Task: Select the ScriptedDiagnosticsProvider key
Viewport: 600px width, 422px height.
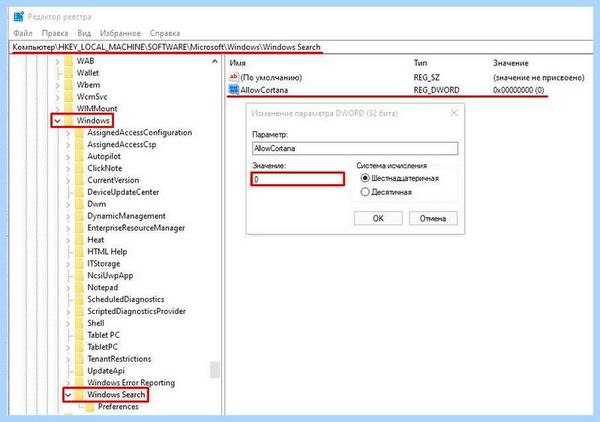Action: click(136, 311)
